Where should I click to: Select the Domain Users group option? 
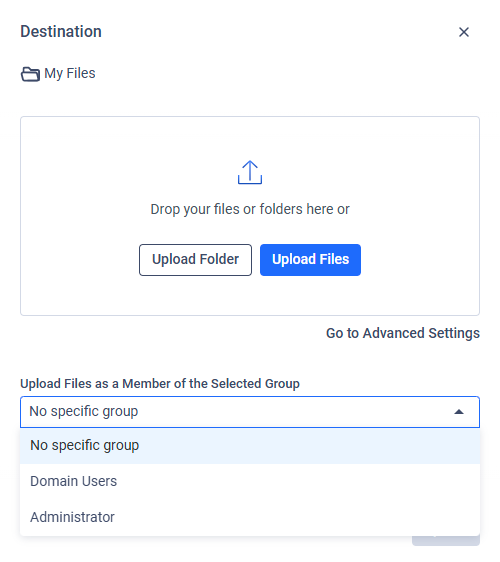250,481
